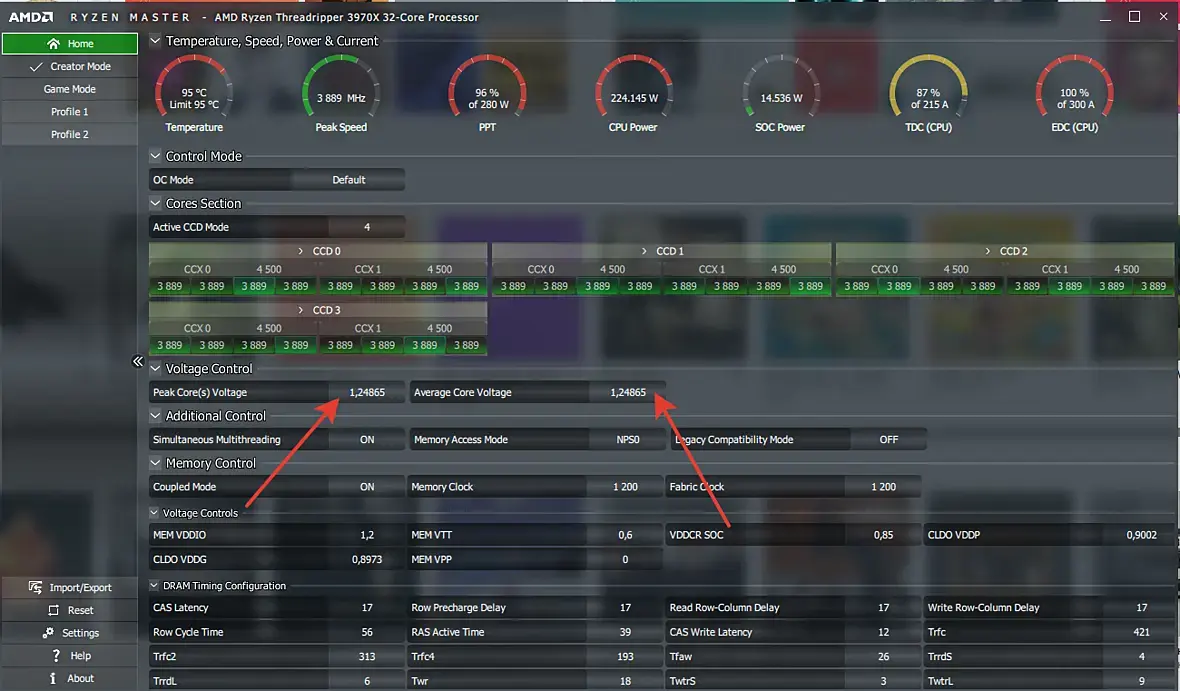The height and width of the screenshot is (691, 1180).
Task: Click Read Row-Column Delay value 17
Action: click(x=883, y=607)
